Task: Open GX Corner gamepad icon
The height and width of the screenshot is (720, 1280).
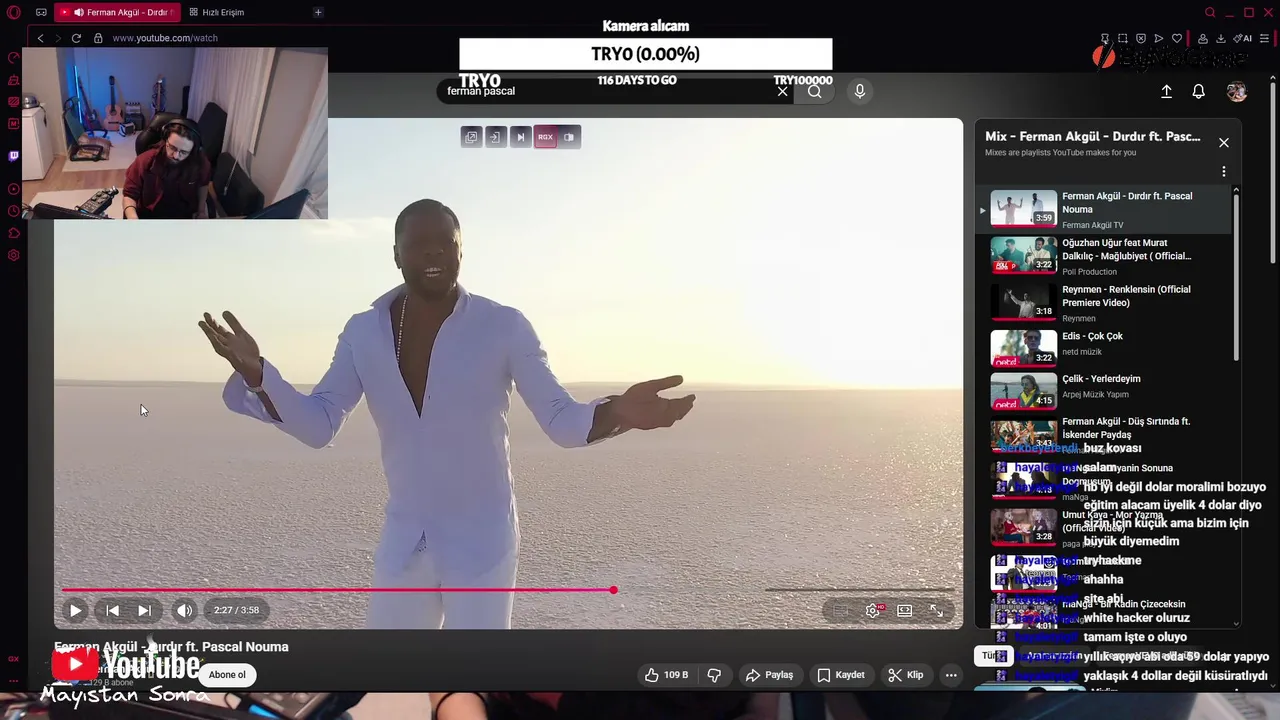Action: [x=41, y=12]
